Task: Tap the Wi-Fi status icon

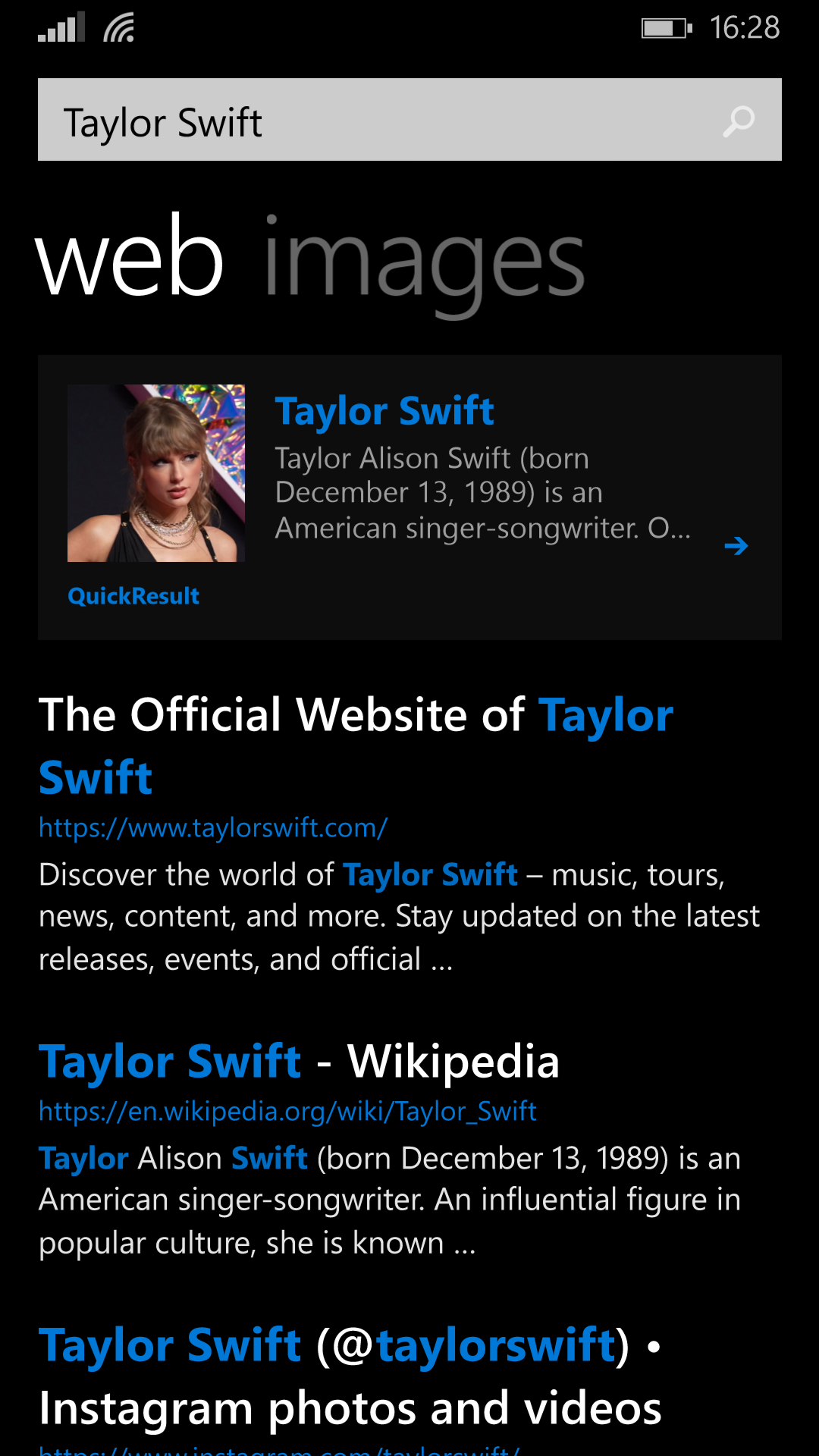Action: [119, 28]
